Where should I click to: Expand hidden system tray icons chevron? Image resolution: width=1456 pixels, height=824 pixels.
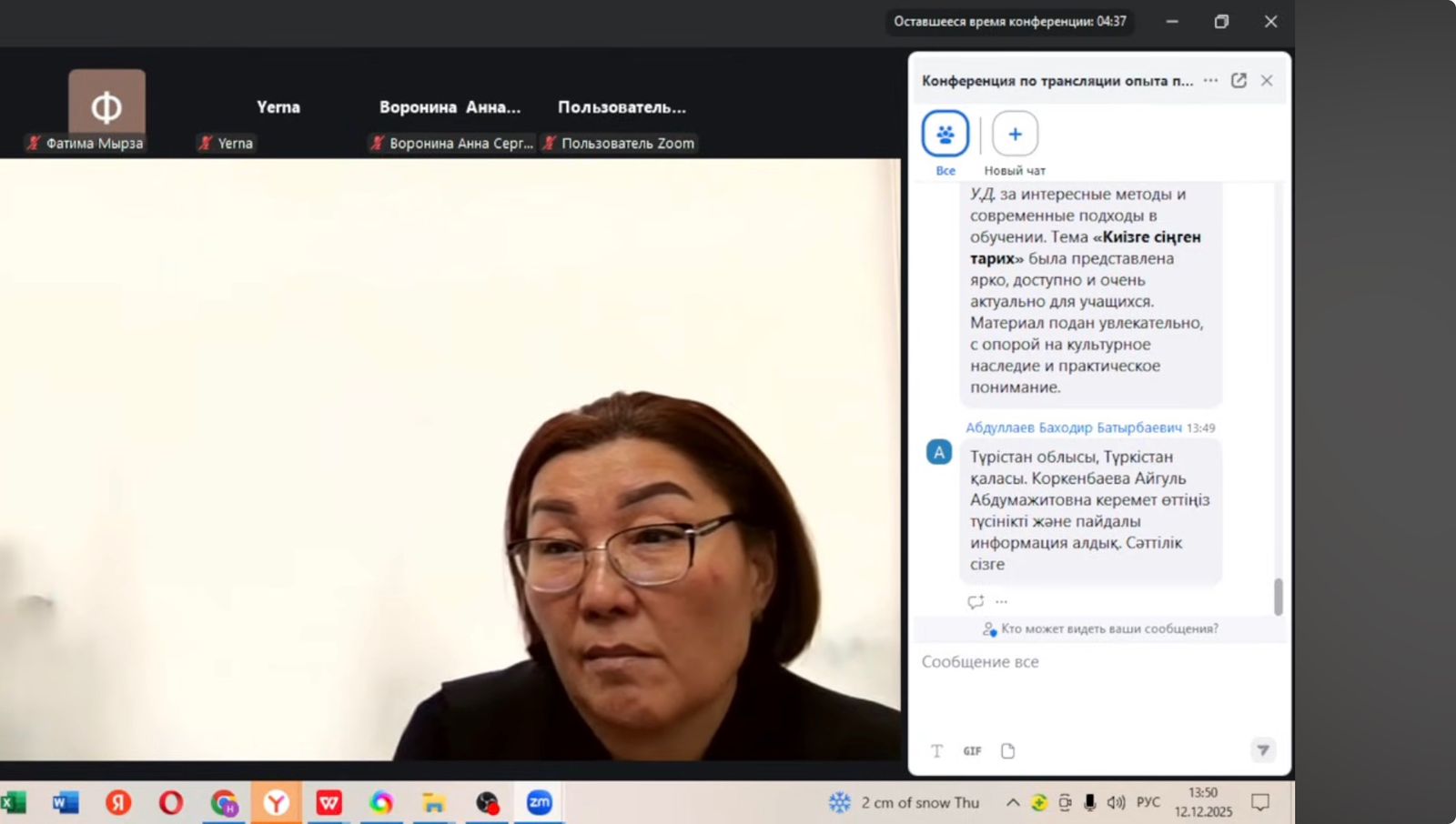(1012, 802)
